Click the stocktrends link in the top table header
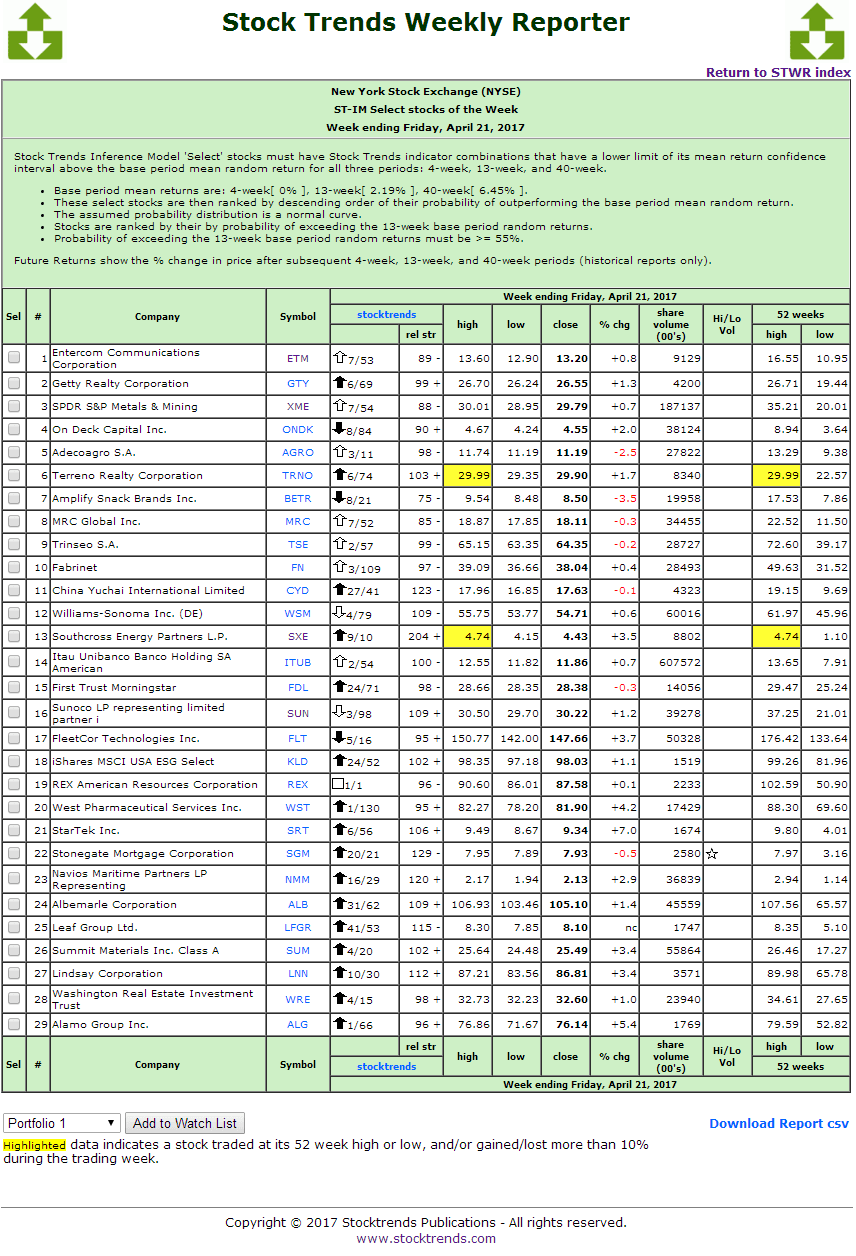This screenshot has width=856, height=1256. [x=386, y=314]
